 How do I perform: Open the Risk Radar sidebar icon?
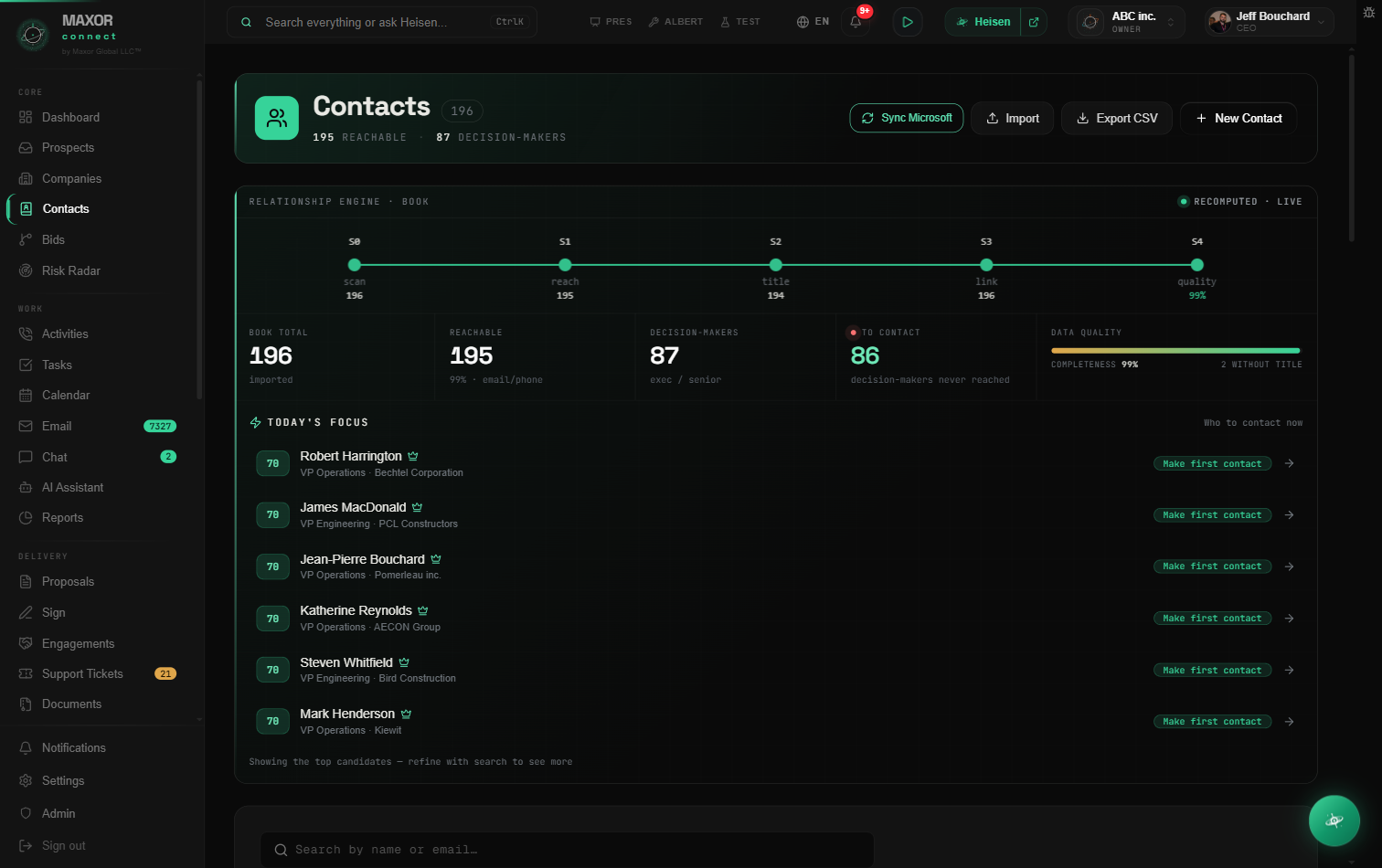26,270
